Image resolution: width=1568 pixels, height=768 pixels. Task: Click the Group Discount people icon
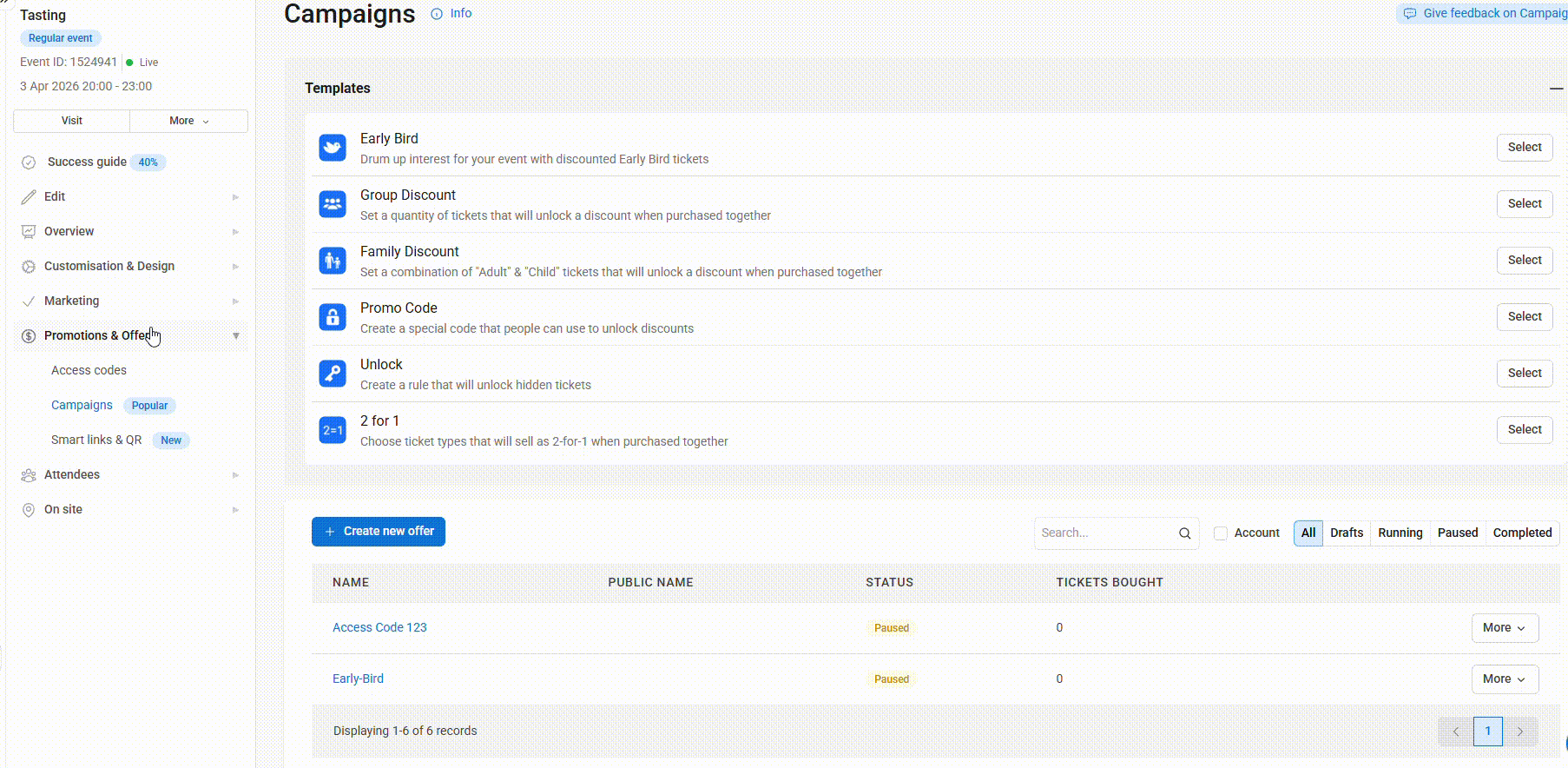pyautogui.click(x=333, y=204)
